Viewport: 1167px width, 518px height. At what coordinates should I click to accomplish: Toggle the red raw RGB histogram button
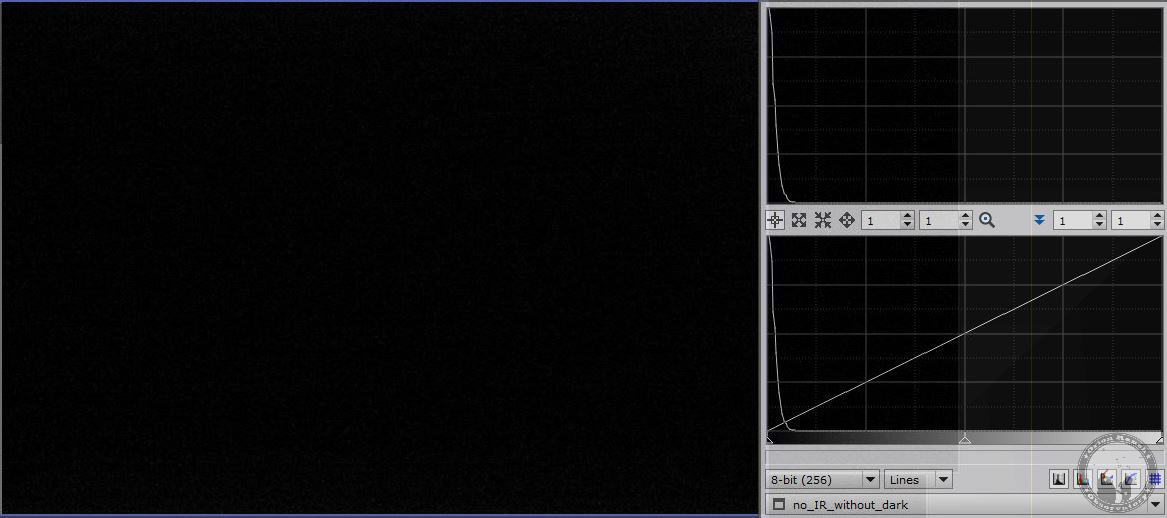[1083, 480]
